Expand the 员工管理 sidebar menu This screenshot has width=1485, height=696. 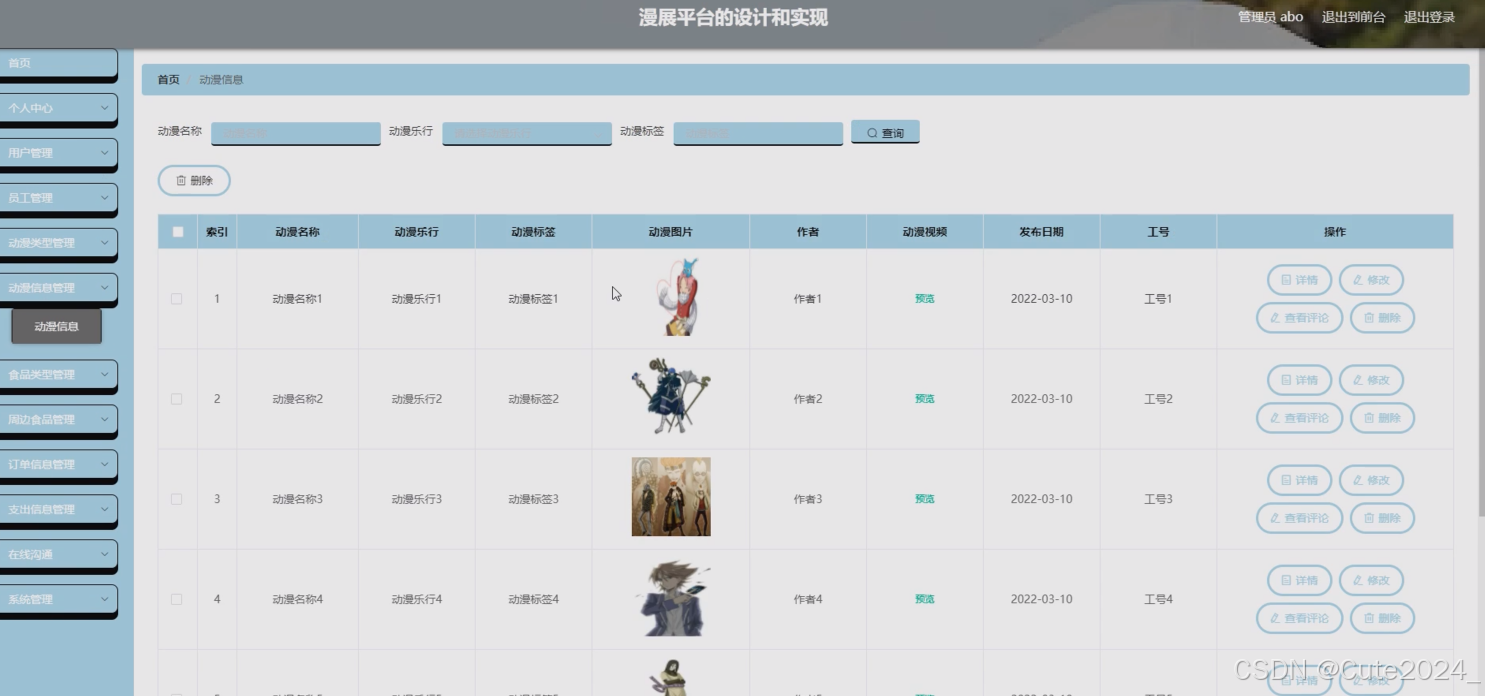coord(58,198)
